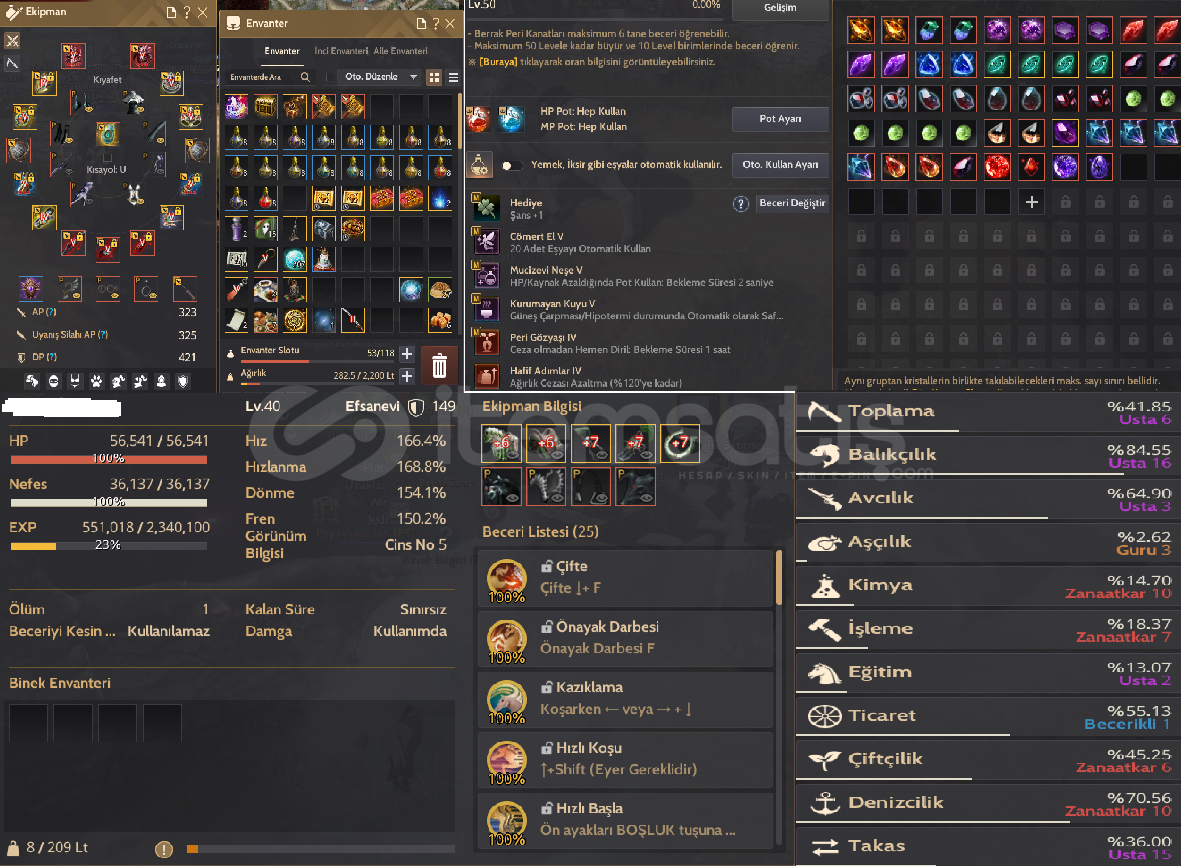The width and height of the screenshot is (1181, 866).
Task: Switch to Aile Envanteri tab
Action: click(401, 51)
